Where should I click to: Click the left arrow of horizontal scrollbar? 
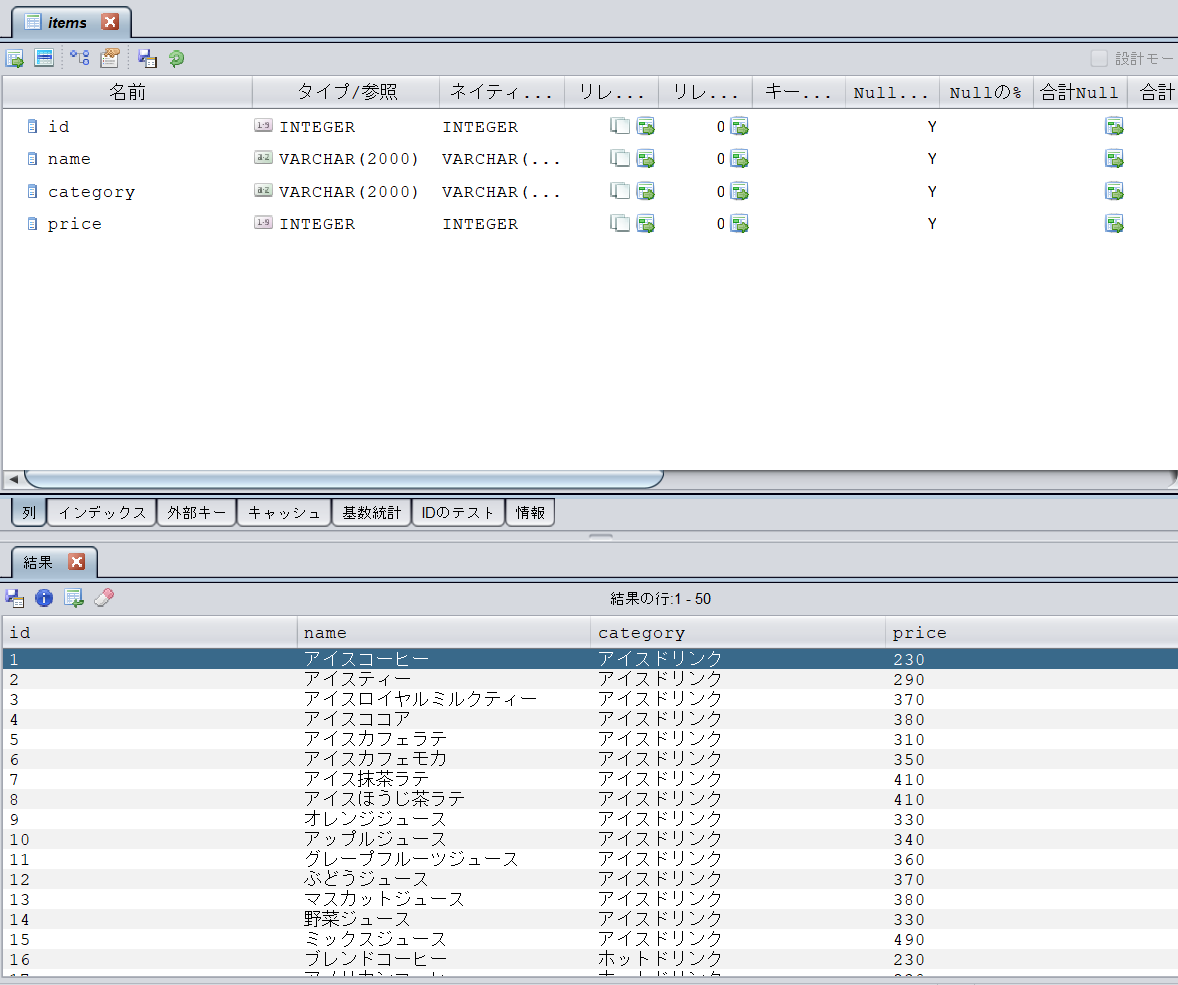pos(13,479)
